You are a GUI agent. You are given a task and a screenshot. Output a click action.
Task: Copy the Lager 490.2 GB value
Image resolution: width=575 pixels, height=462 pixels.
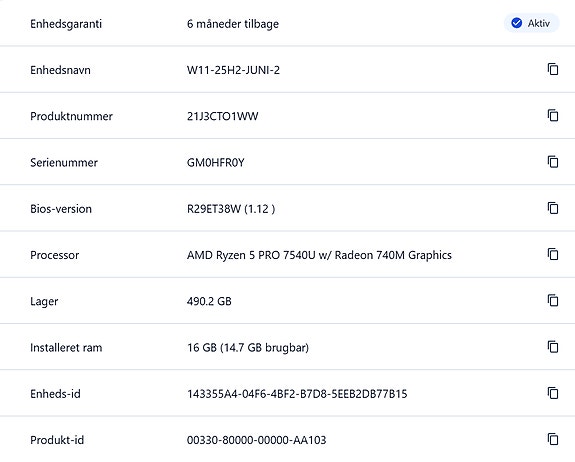click(x=553, y=301)
